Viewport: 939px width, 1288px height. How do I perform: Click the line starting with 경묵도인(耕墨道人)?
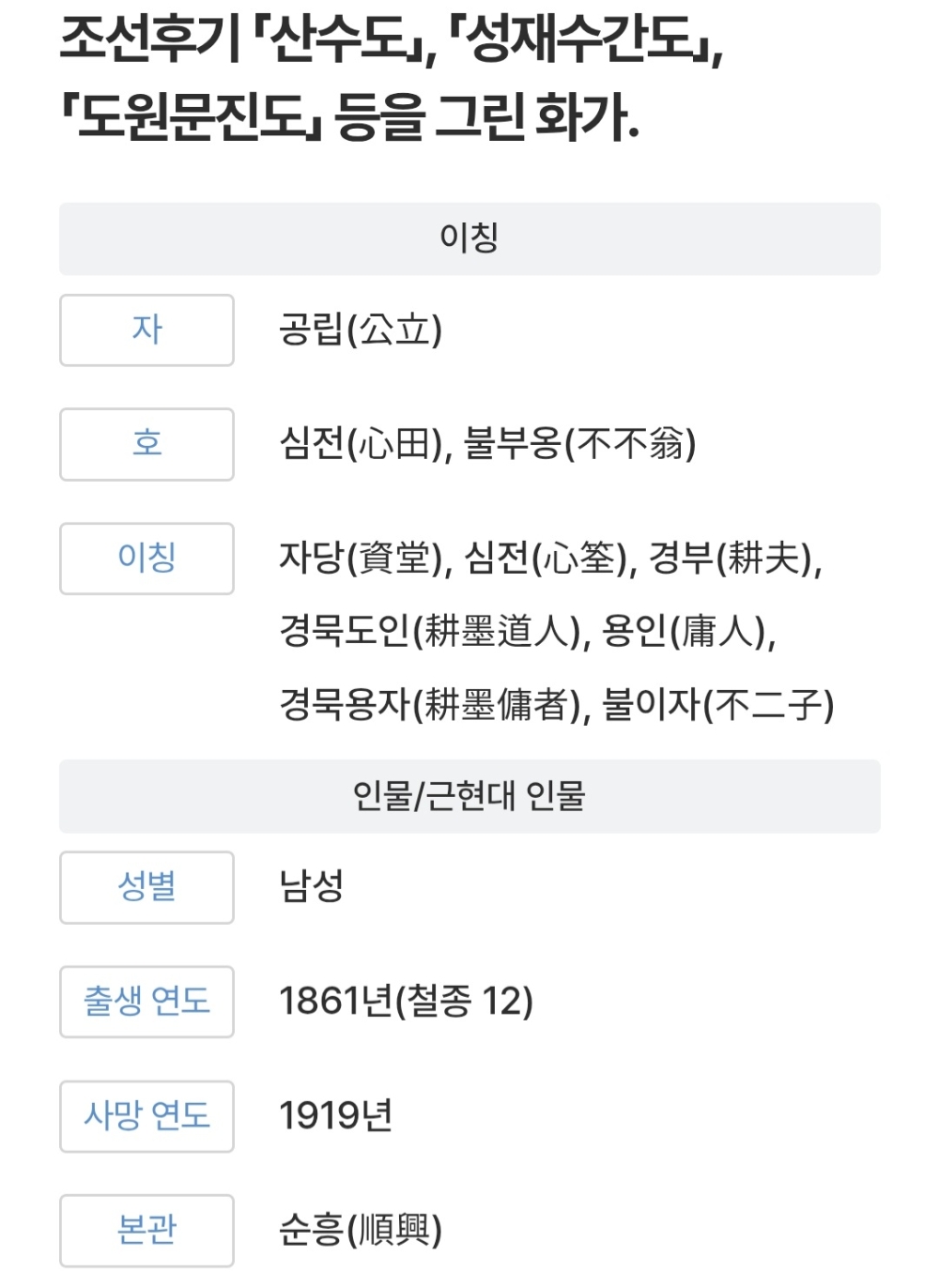pyautogui.click(x=528, y=631)
